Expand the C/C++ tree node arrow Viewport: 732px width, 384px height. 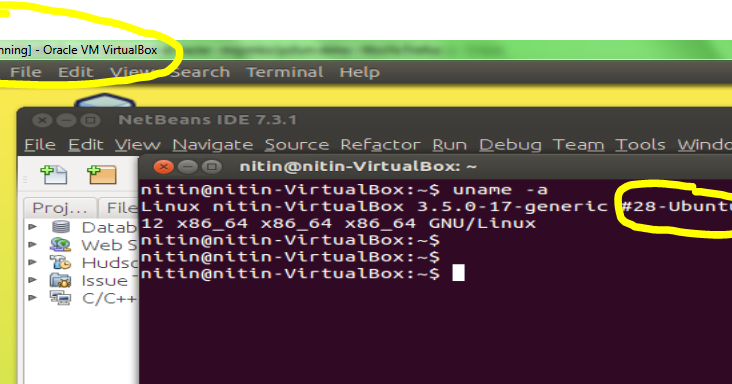(x=33, y=298)
